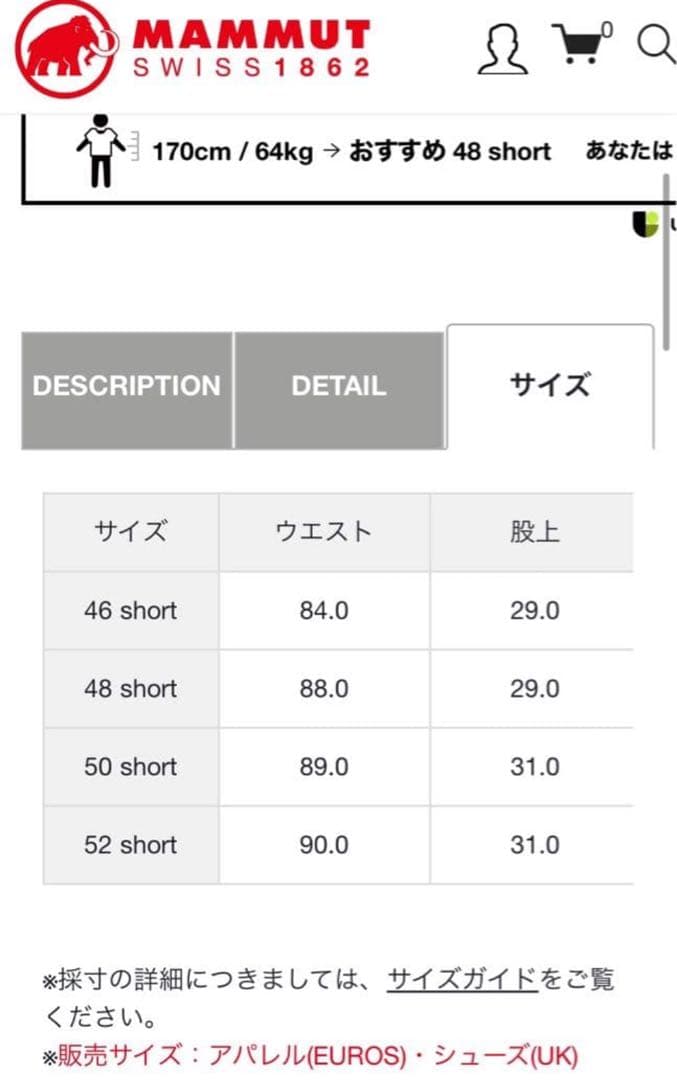Open the user account icon

(x=504, y=47)
